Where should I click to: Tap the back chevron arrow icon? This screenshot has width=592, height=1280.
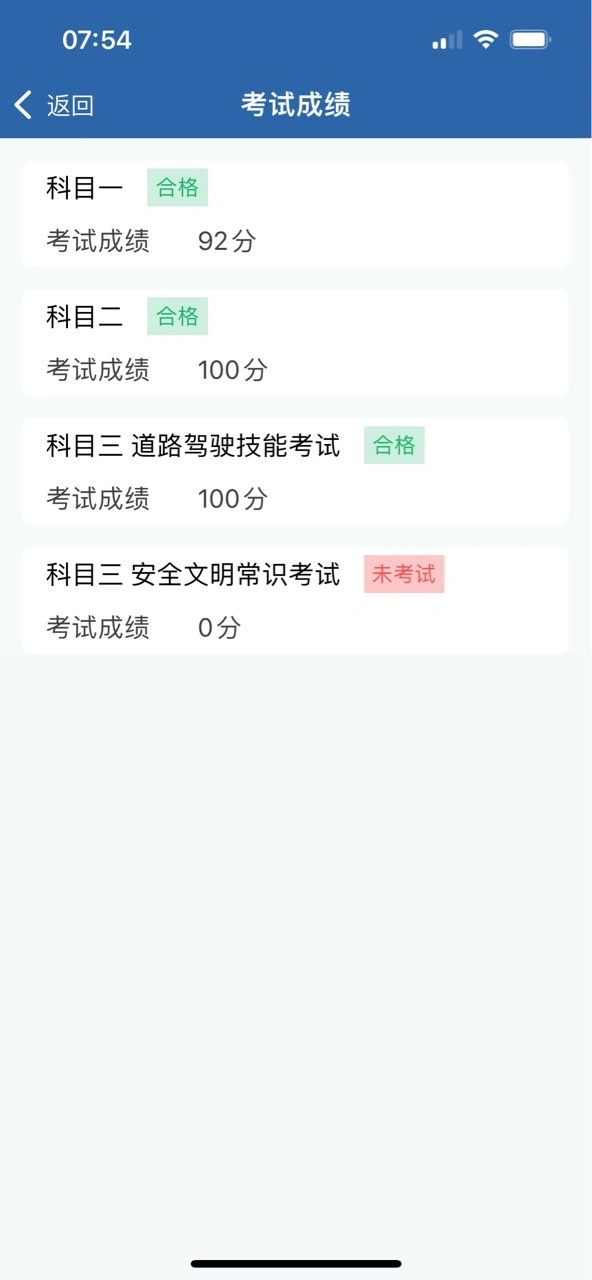tap(23, 104)
